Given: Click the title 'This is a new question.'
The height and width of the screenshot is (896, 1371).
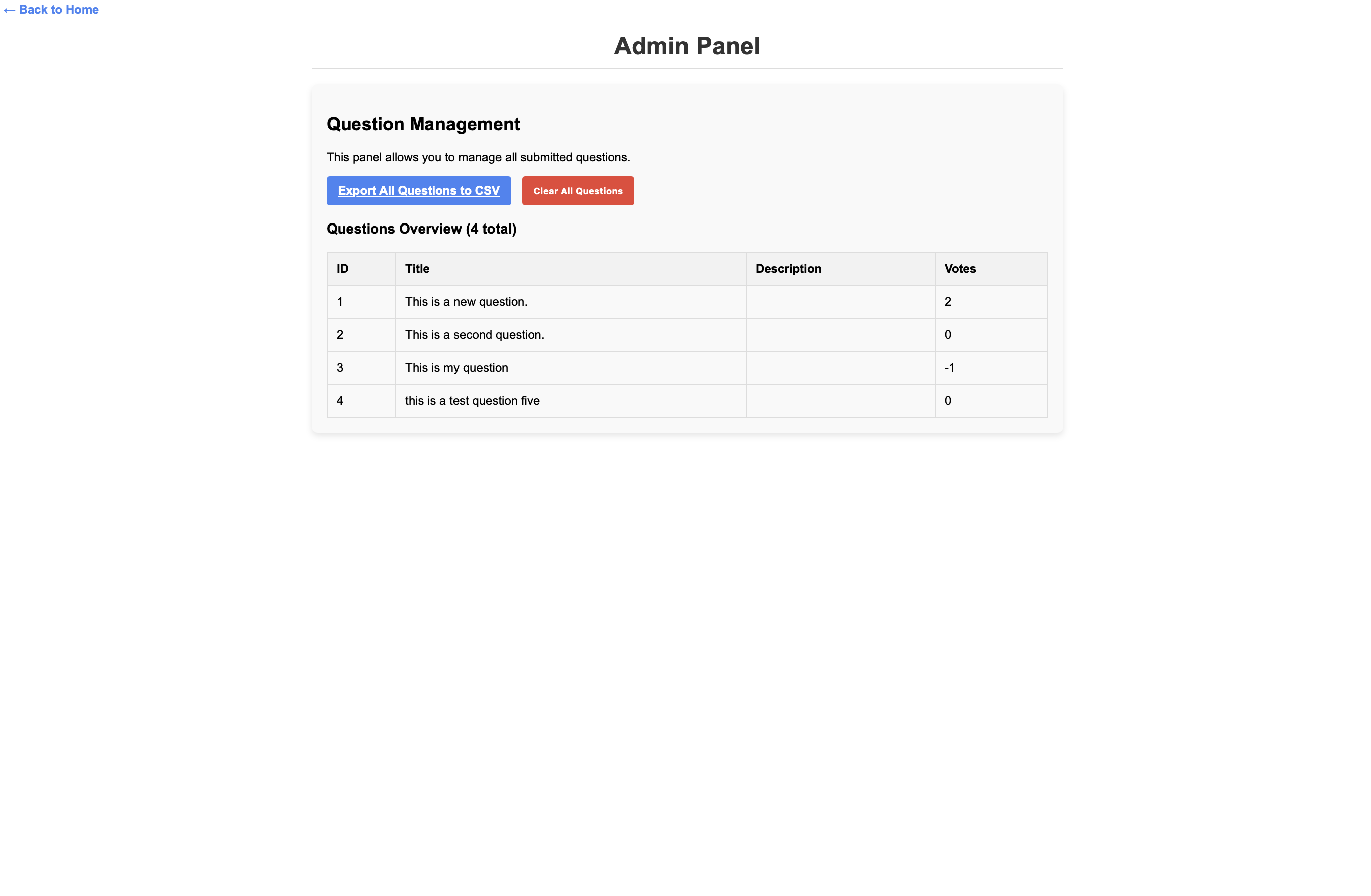Looking at the screenshot, I should 466,301.
